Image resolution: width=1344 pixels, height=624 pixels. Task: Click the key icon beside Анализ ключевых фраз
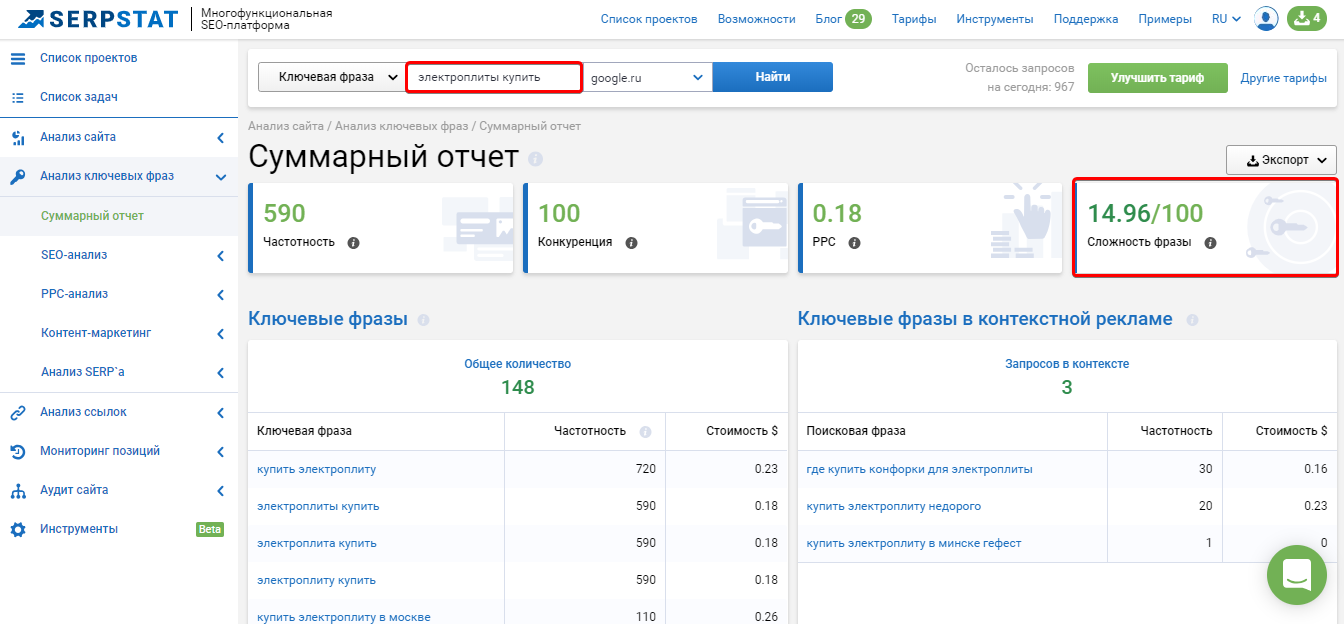tap(17, 177)
